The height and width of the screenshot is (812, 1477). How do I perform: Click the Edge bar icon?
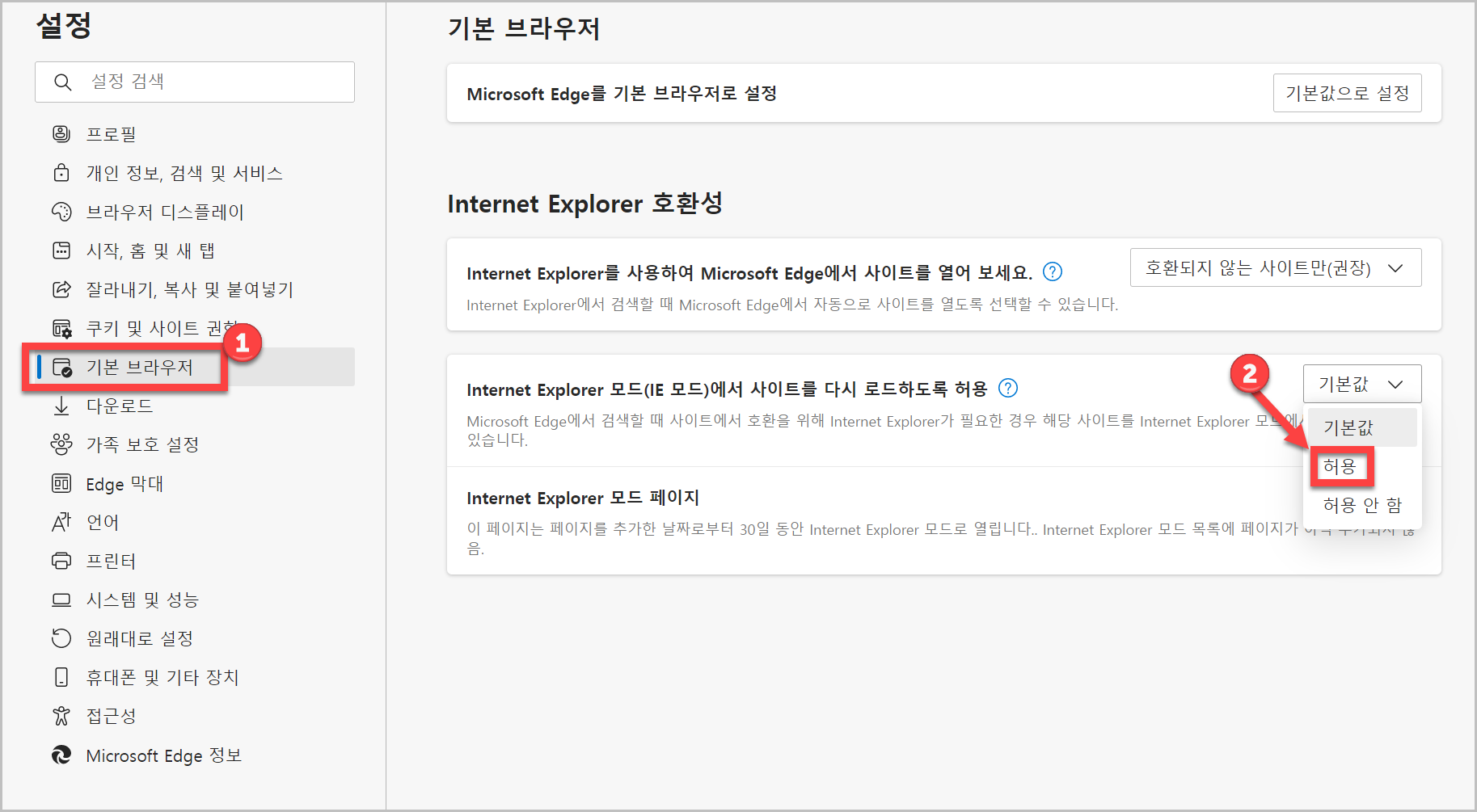(x=61, y=483)
